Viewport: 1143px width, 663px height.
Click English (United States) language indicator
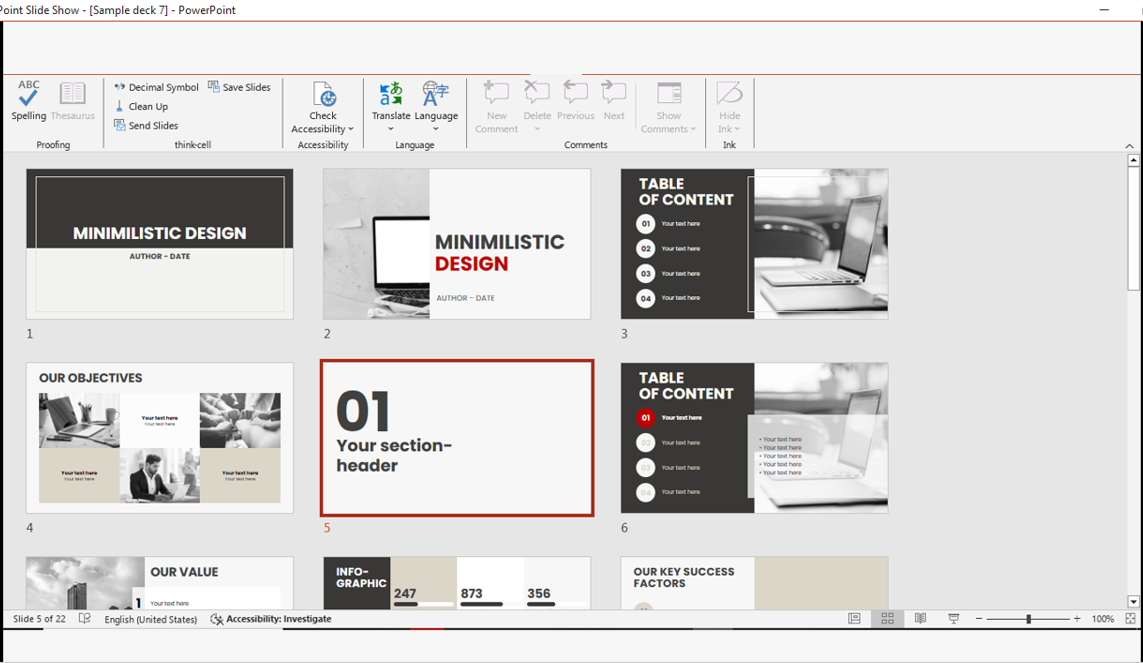click(150, 619)
